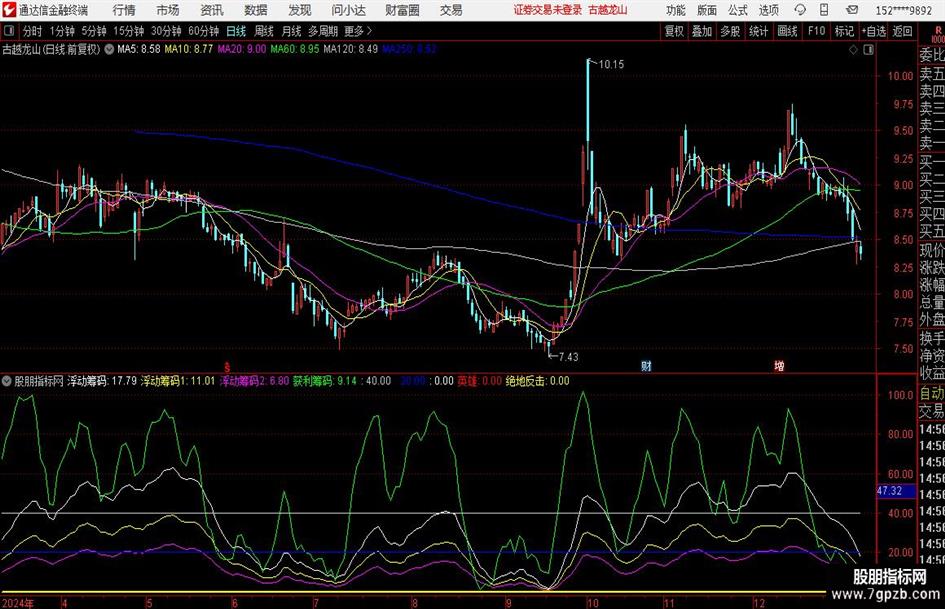The height and width of the screenshot is (609, 945).
Task: Open the 行情 menu
Action: tap(124, 9)
